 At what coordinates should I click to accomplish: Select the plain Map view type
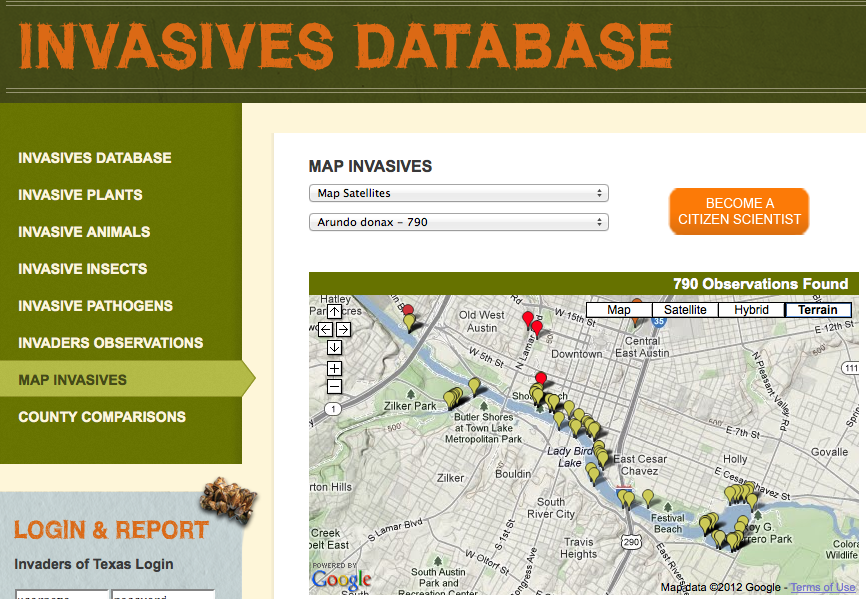click(618, 310)
